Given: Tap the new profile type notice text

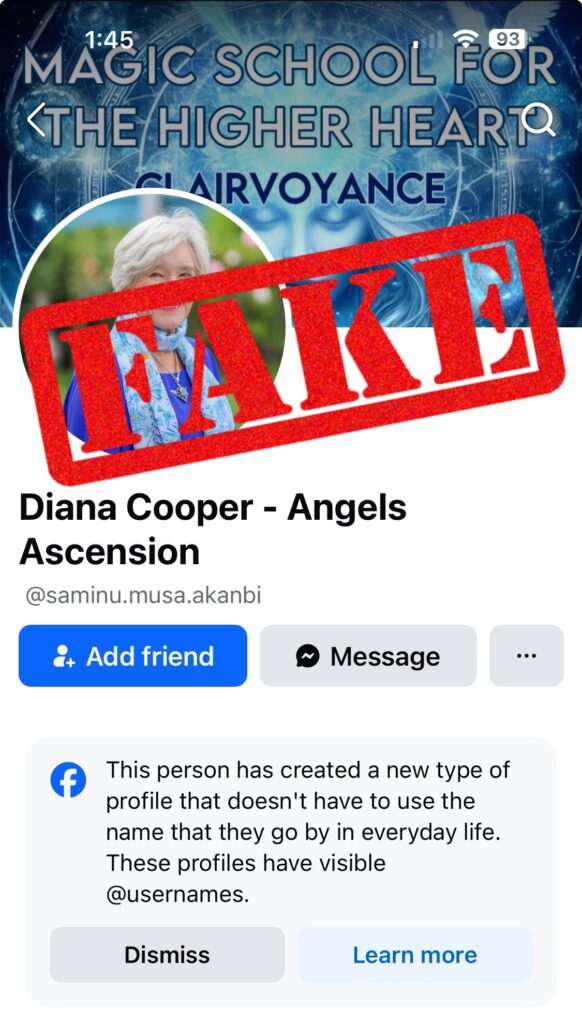Looking at the screenshot, I should click(x=308, y=831).
